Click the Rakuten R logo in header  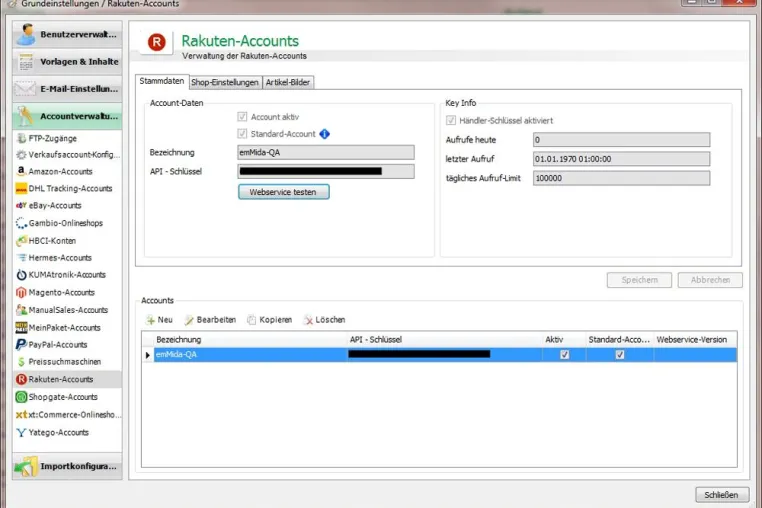click(156, 42)
